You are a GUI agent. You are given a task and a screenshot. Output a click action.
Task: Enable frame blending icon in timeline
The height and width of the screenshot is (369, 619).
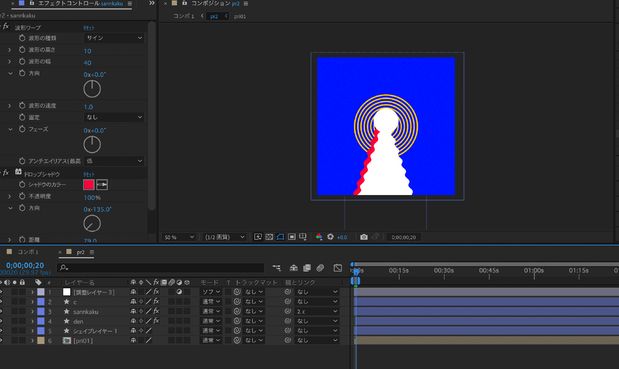tap(307, 268)
